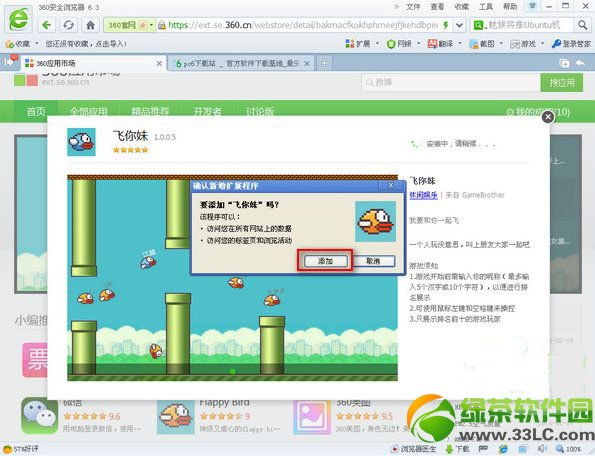The height and width of the screenshot is (456, 595).
Task: Click 取消 to cancel adding extension
Action: (x=373, y=261)
